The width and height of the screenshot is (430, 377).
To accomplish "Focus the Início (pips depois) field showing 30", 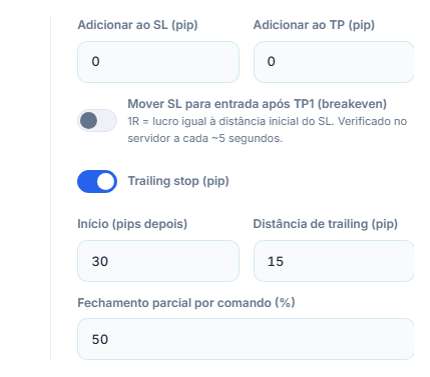I will 158,261.
